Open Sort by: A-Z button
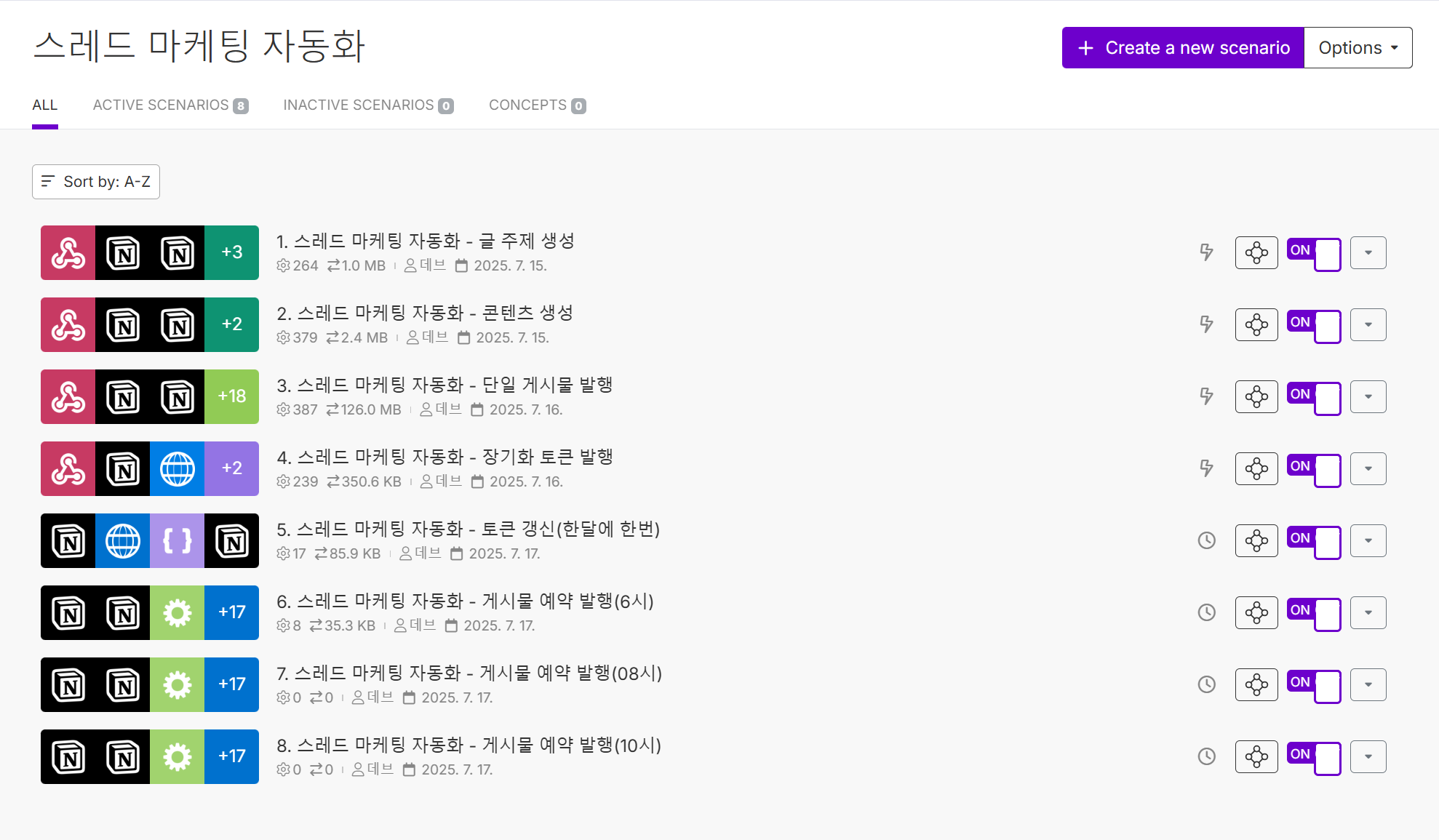 96,182
